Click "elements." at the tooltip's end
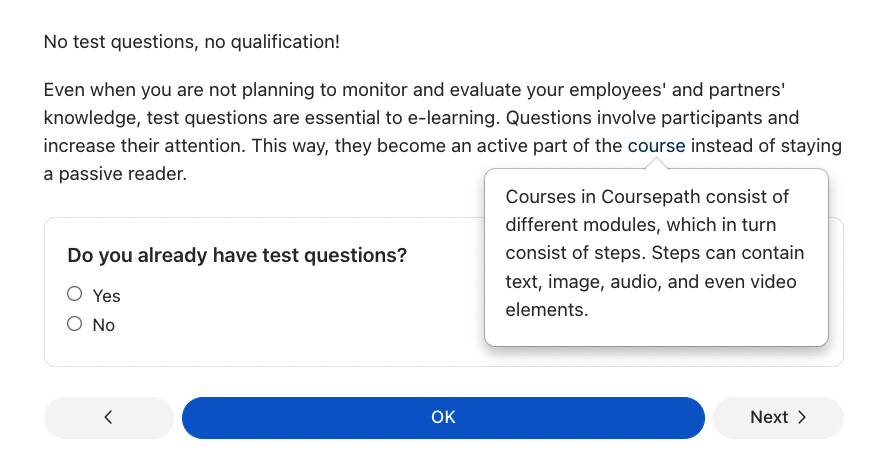This screenshot has width=877, height=462. (546, 310)
